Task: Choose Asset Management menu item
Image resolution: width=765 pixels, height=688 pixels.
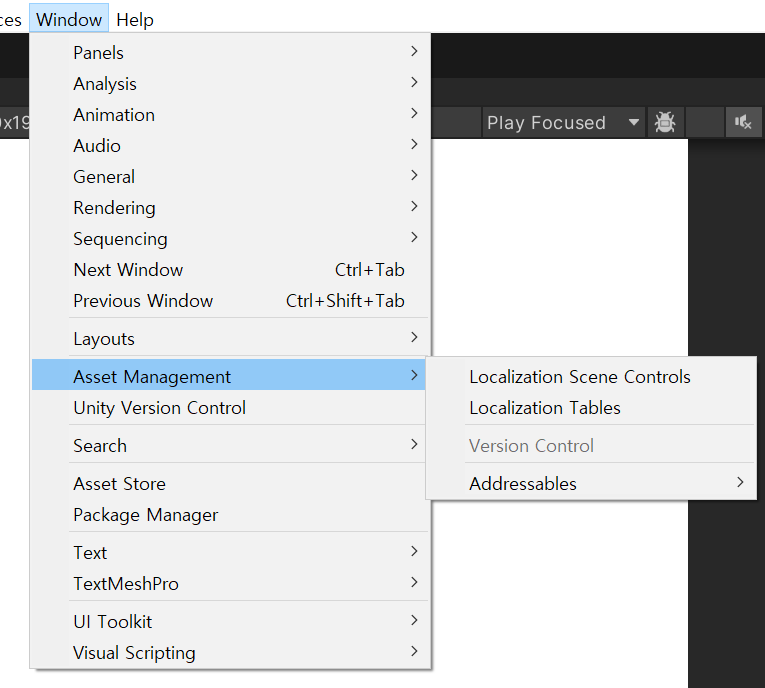Action: (x=230, y=376)
